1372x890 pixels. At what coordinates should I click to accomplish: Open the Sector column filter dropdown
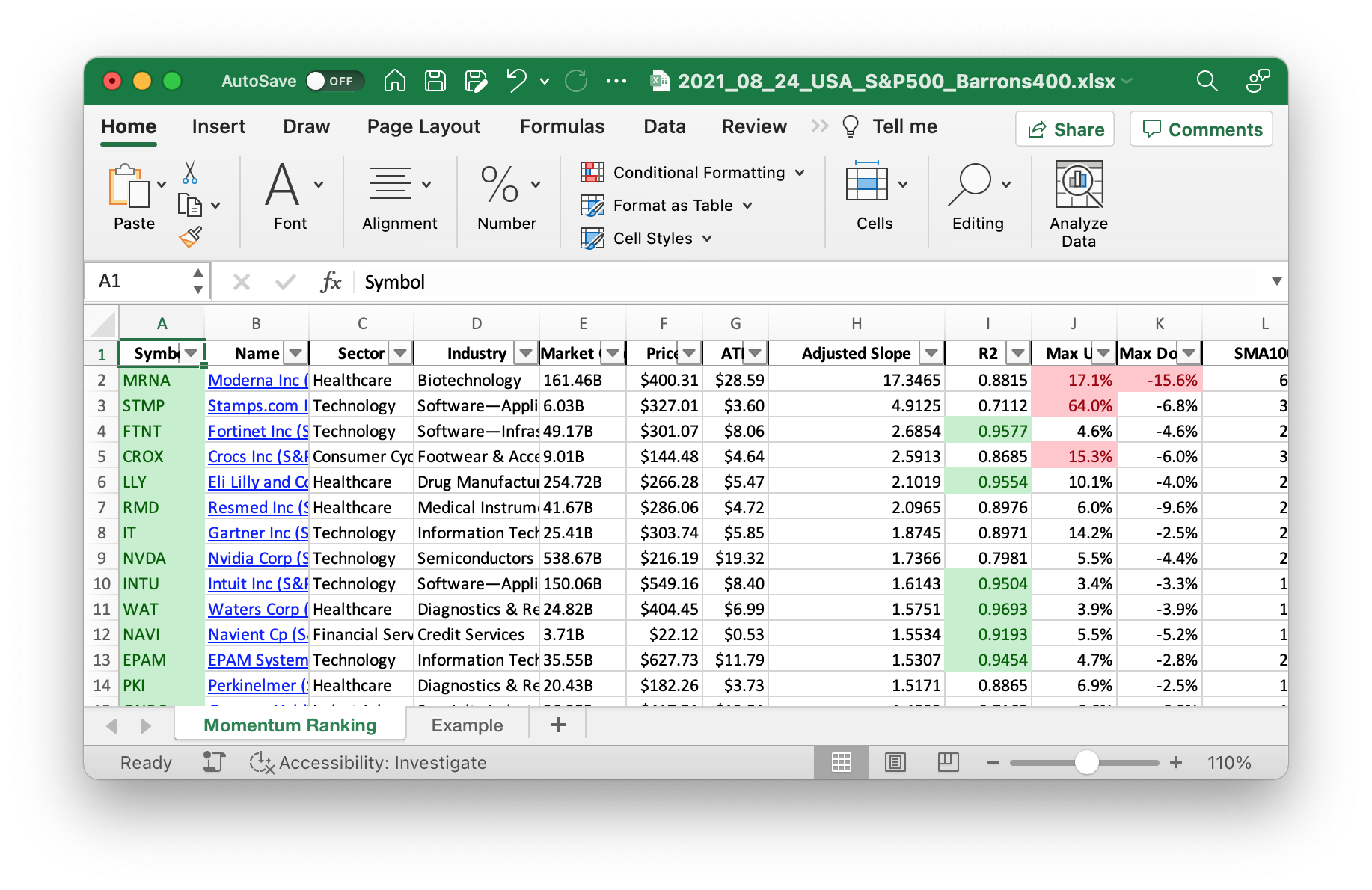pyautogui.click(x=401, y=353)
